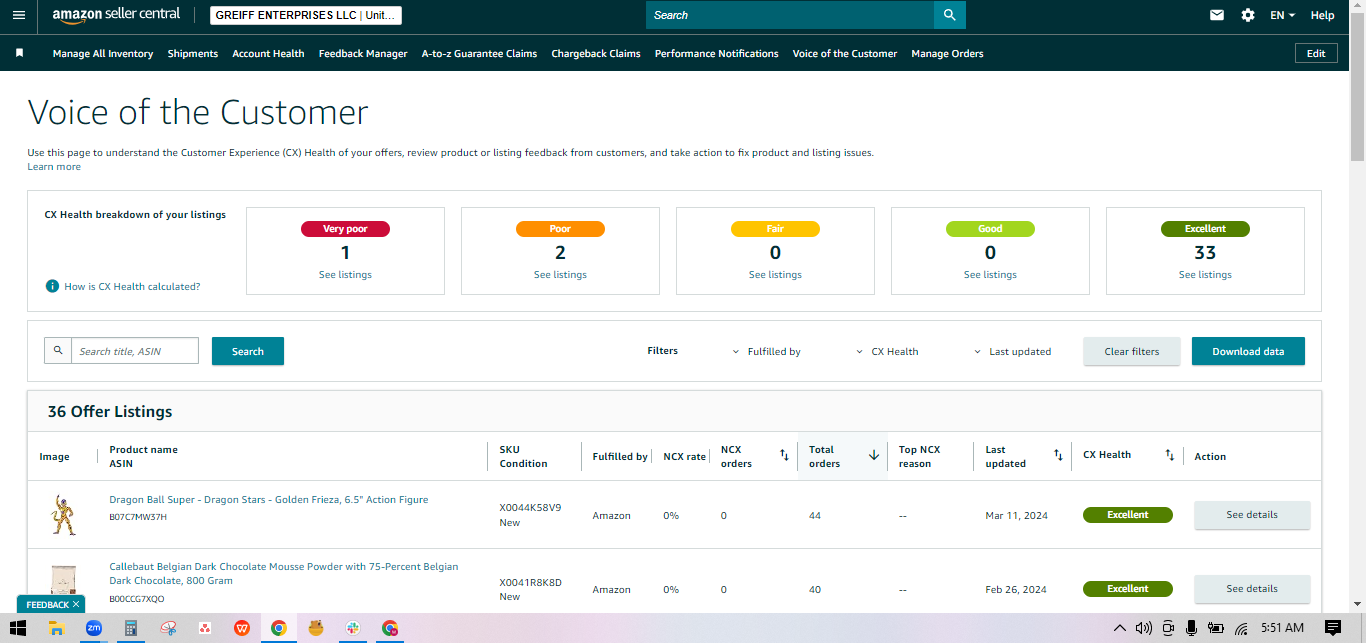Open Account Health menu item
This screenshot has width=1366, height=643.
click(268, 53)
